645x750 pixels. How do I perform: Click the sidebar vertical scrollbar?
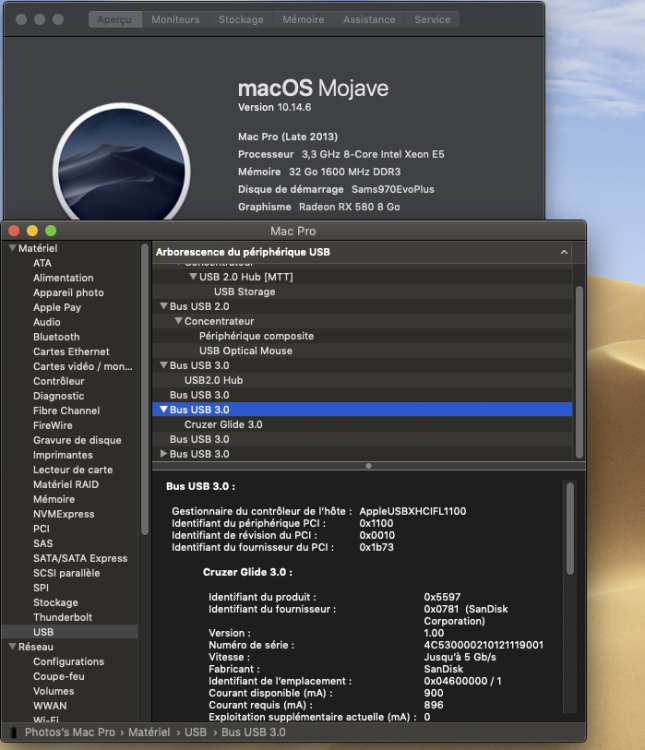[x=145, y=389]
